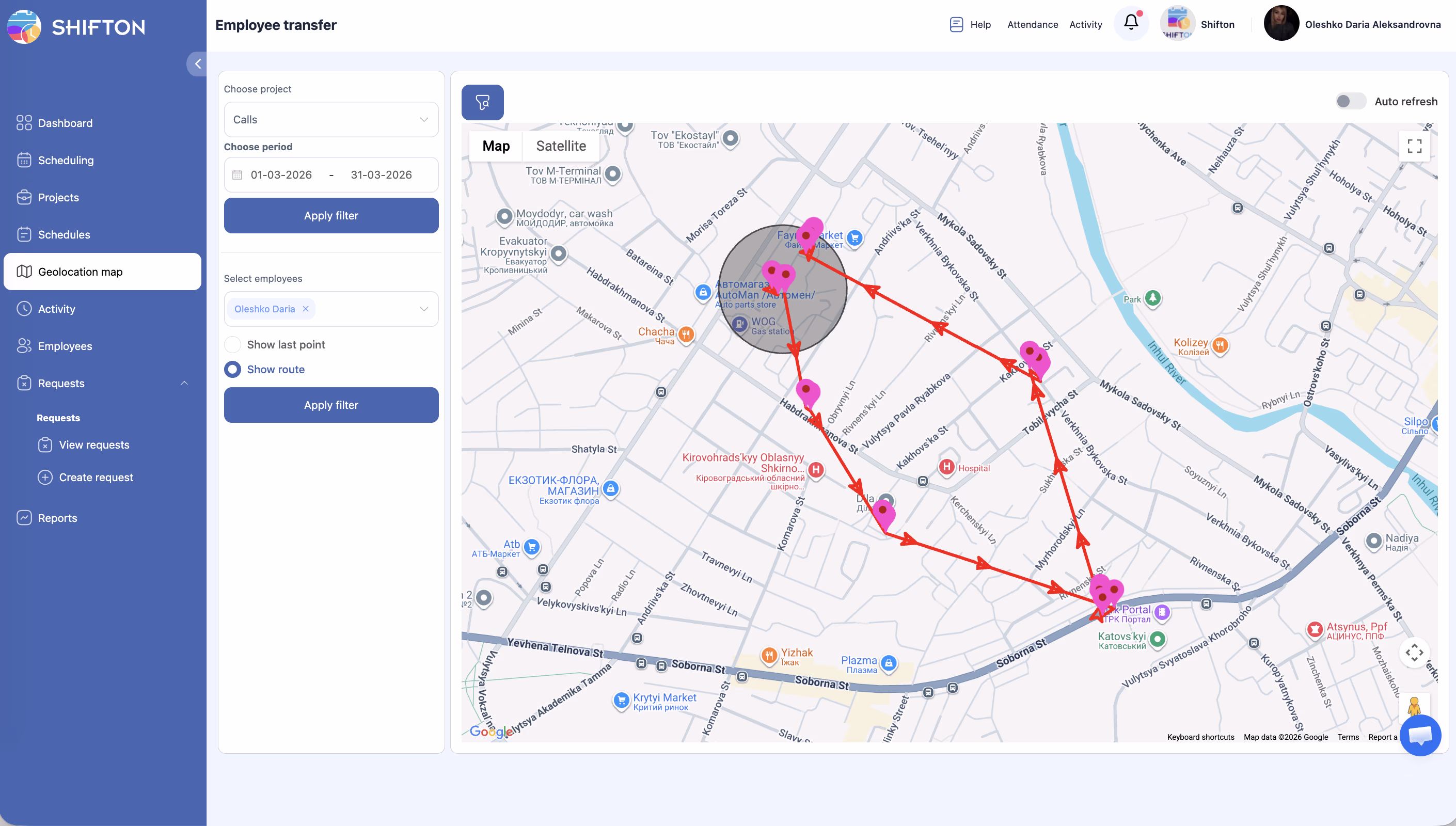Enable the Auto refresh toggle
The image size is (1456, 826).
[x=1351, y=101]
